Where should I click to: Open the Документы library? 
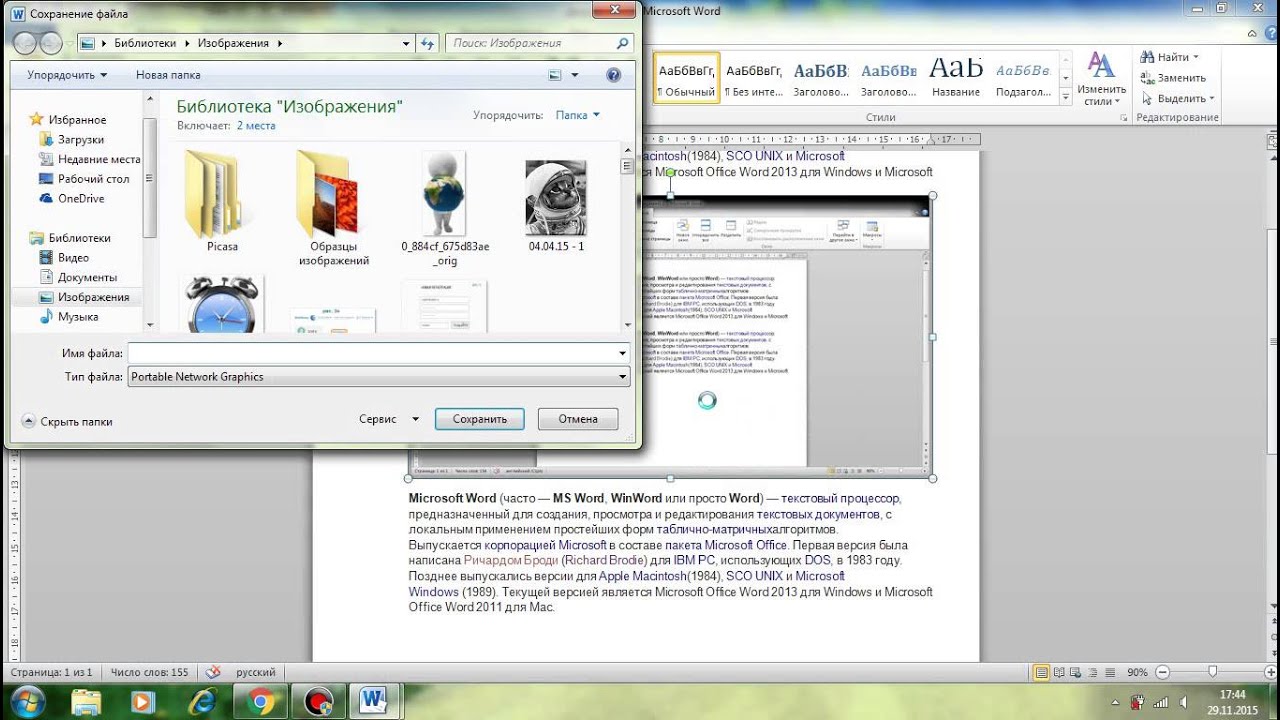pos(87,277)
